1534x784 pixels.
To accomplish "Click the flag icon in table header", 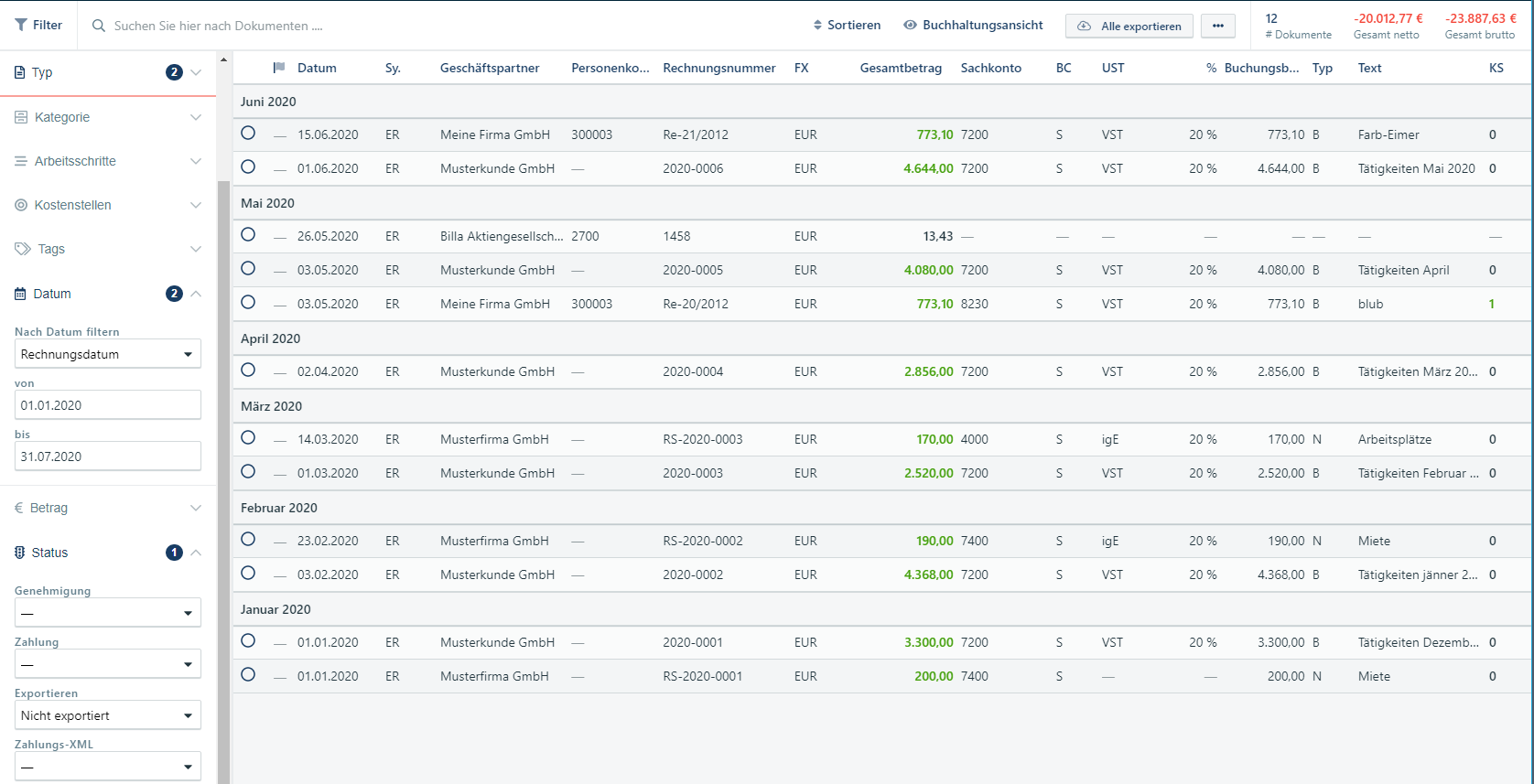I will coord(279,68).
